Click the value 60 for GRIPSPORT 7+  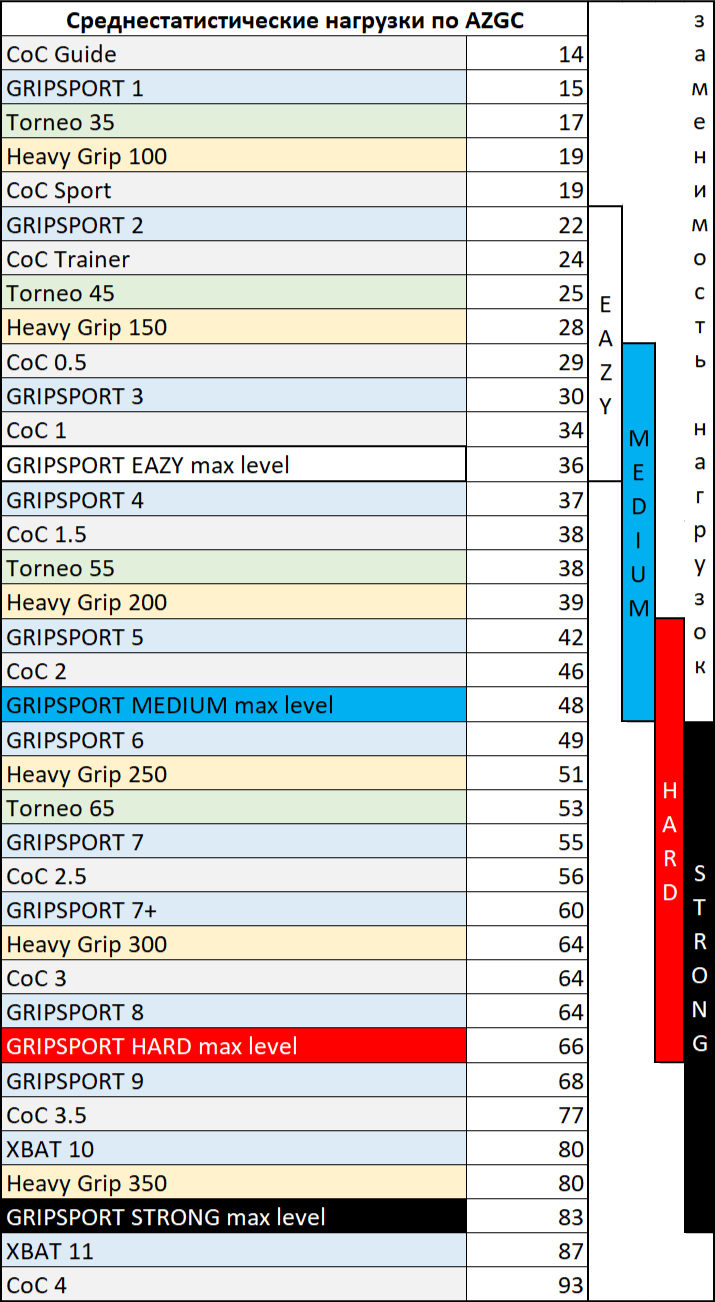[x=527, y=910]
